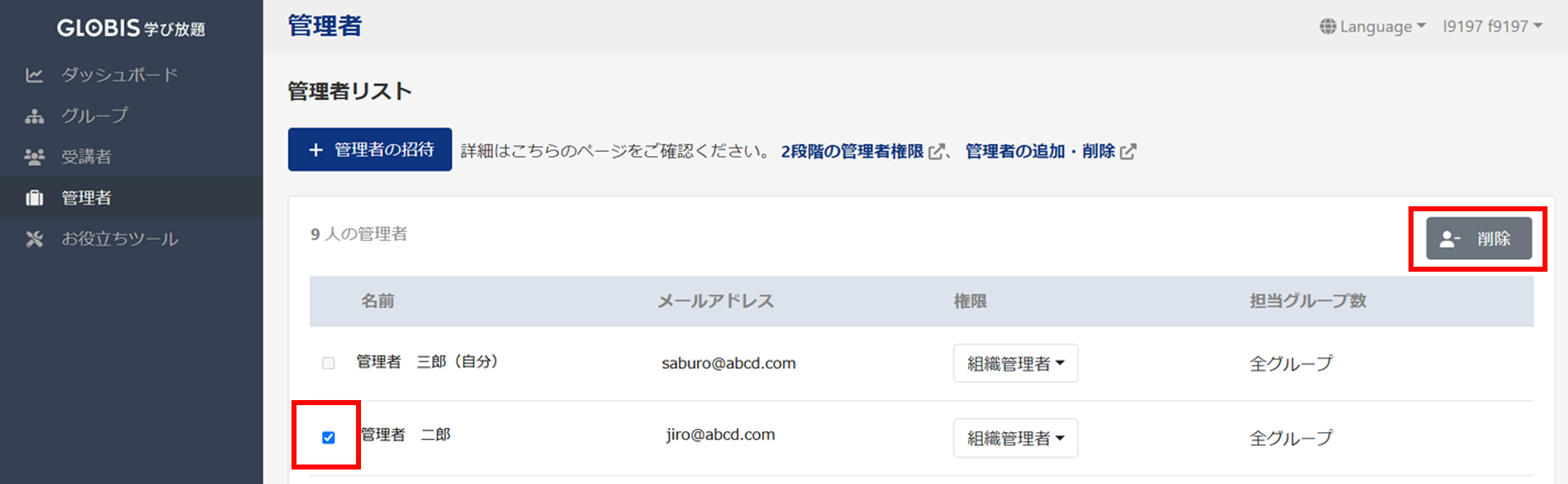Viewport: 1568px width, 484px height.
Task: Open the 受講者 sidebar menu item
Action: tap(86, 157)
